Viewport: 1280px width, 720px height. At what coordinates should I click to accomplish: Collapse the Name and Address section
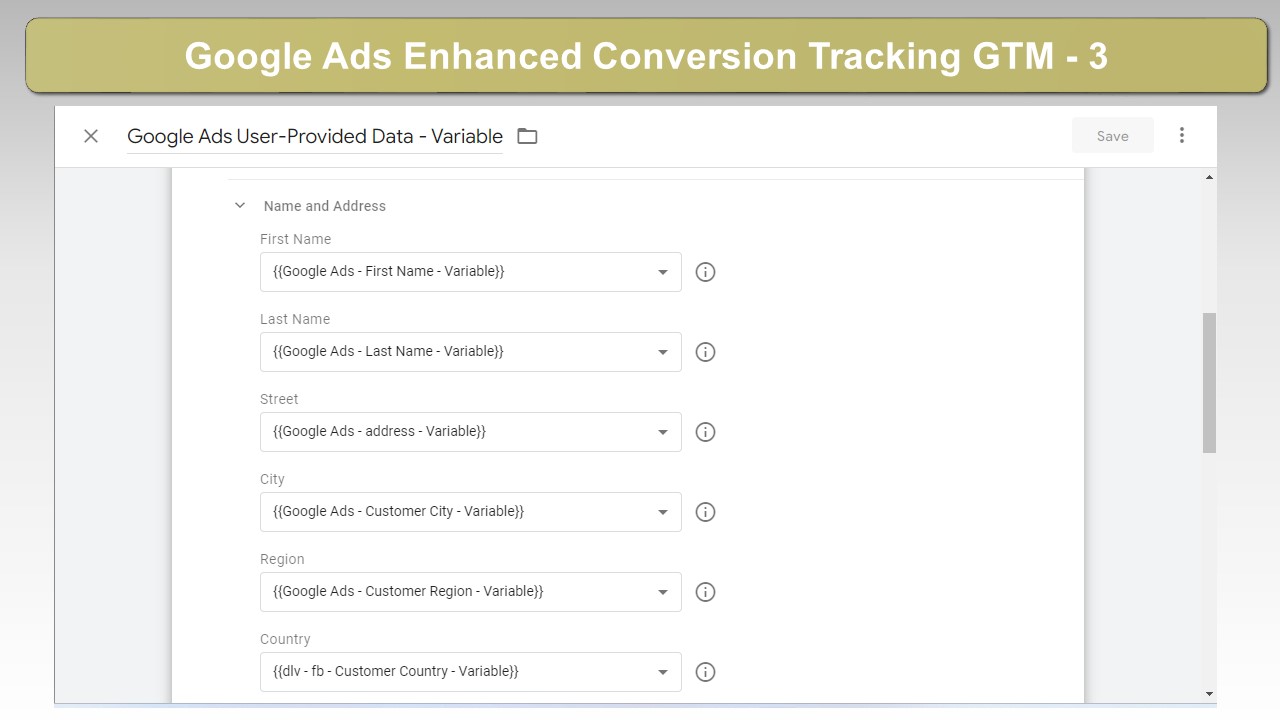pos(240,206)
